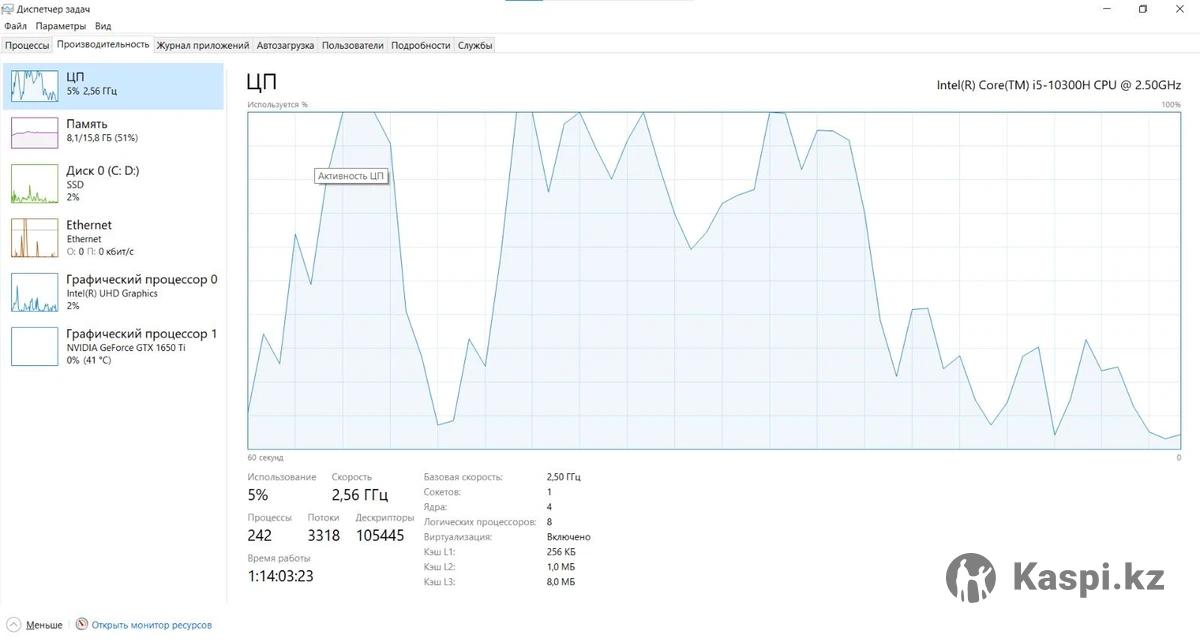Viewport: 1200px width, 642px height.
Task: Open the Автозагрузка tab
Action: [285, 45]
